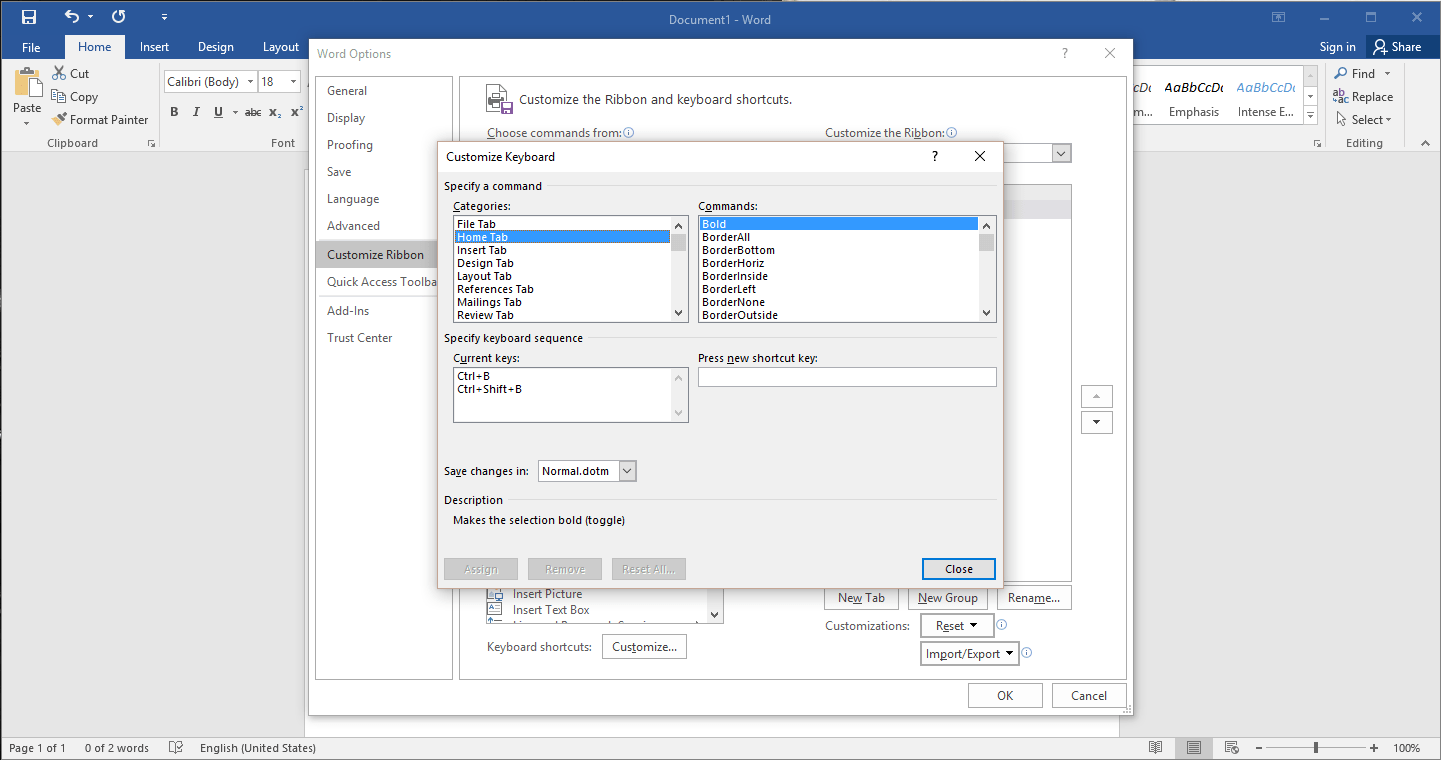The height and width of the screenshot is (760, 1441).
Task: Open the Styles group dialog launcher
Action: point(1317,144)
